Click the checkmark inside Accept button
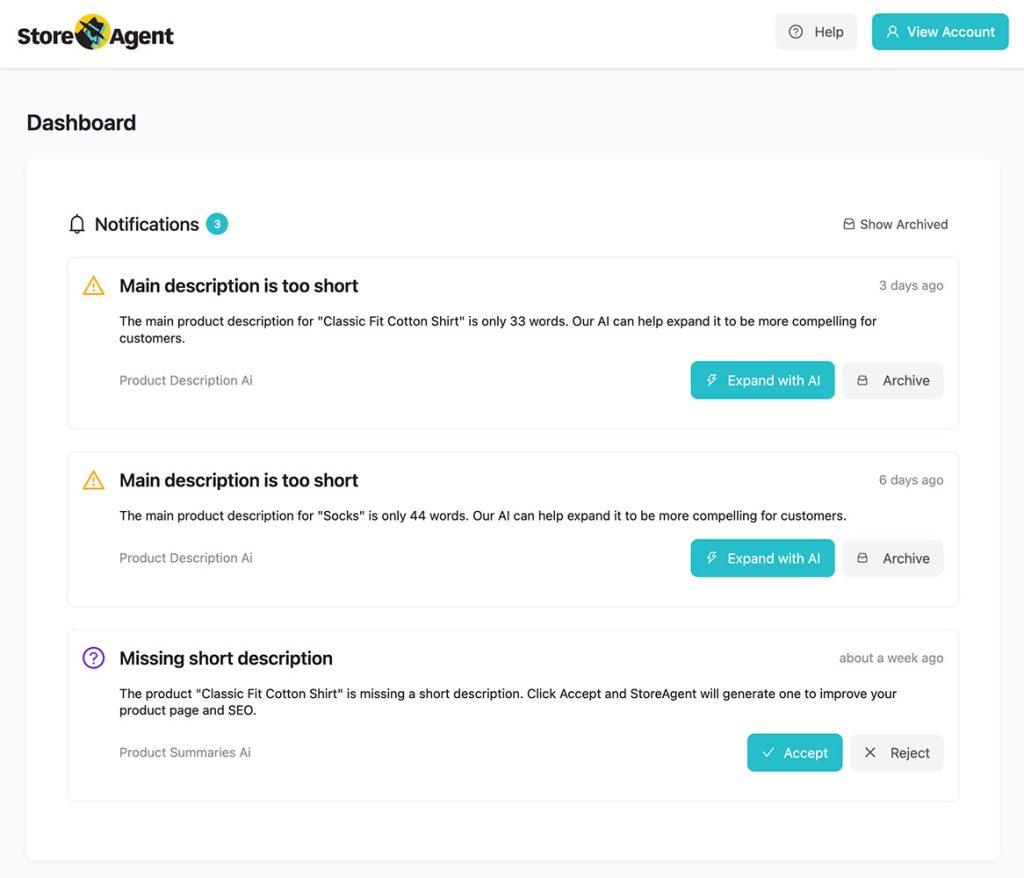 [769, 752]
